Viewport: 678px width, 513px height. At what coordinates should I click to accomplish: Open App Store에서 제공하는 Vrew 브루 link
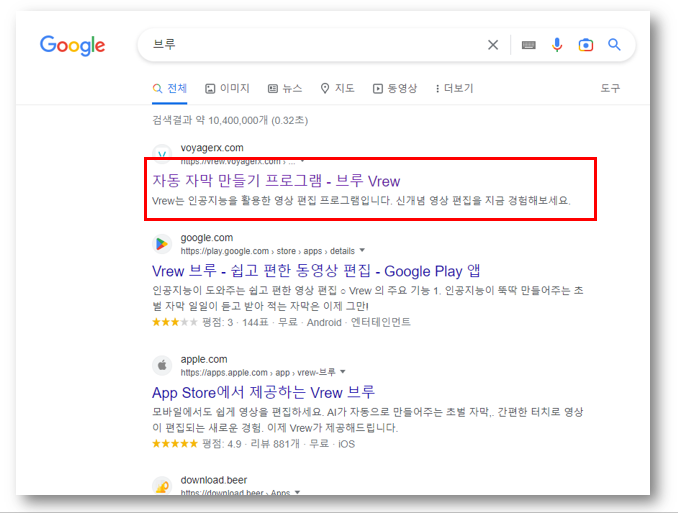click(263, 392)
